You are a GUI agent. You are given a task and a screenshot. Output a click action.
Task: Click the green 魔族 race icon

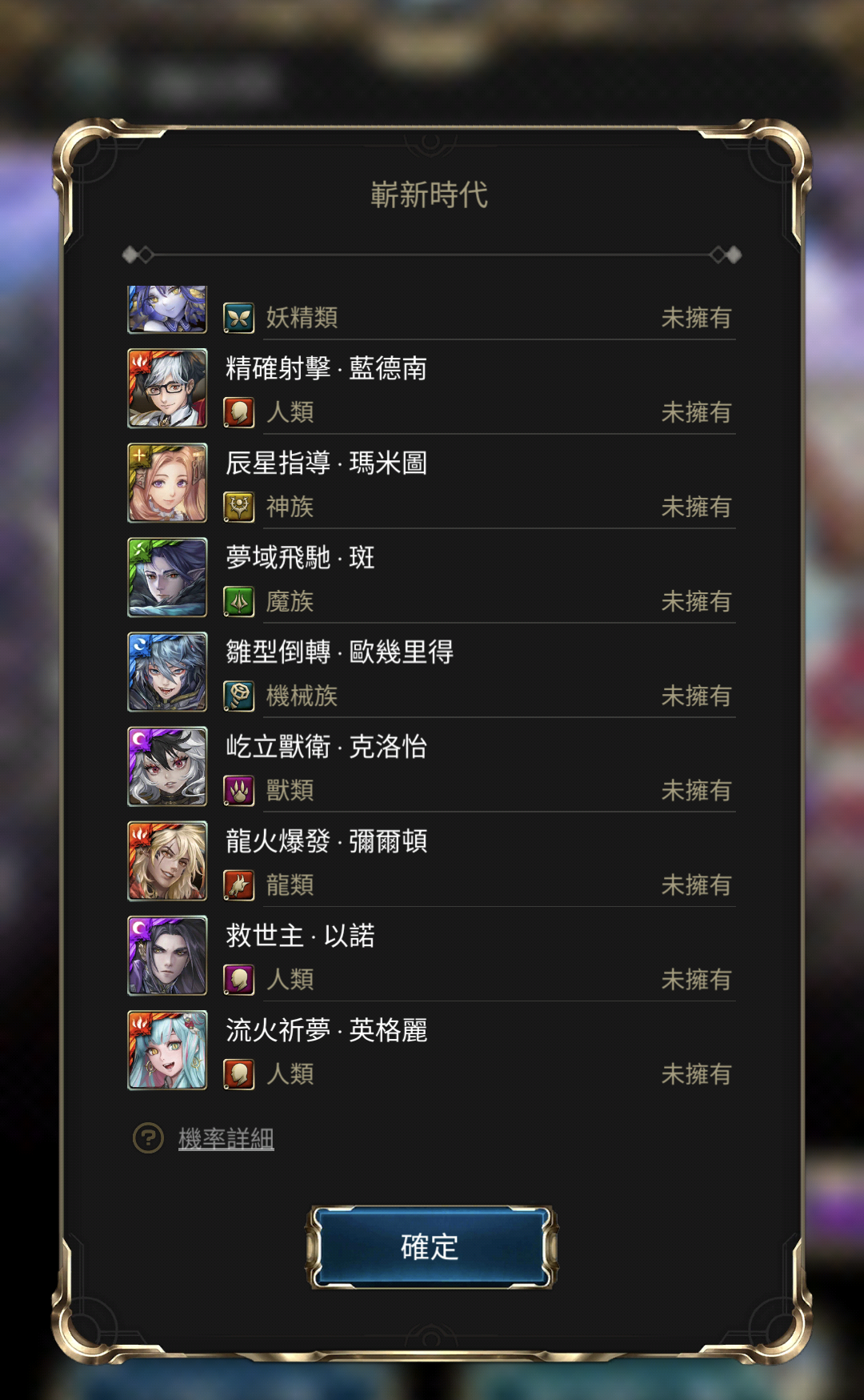click(238, 601)
